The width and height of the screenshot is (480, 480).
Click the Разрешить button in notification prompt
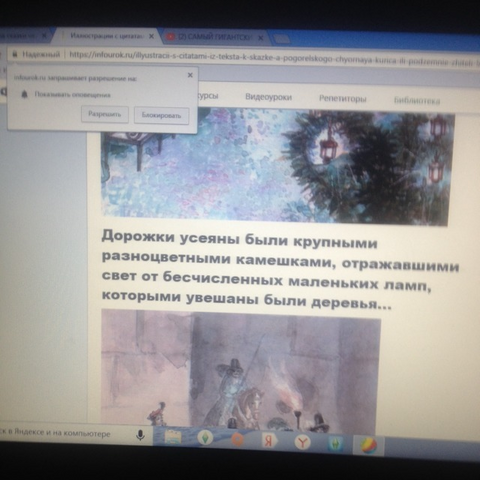[105, 114]
